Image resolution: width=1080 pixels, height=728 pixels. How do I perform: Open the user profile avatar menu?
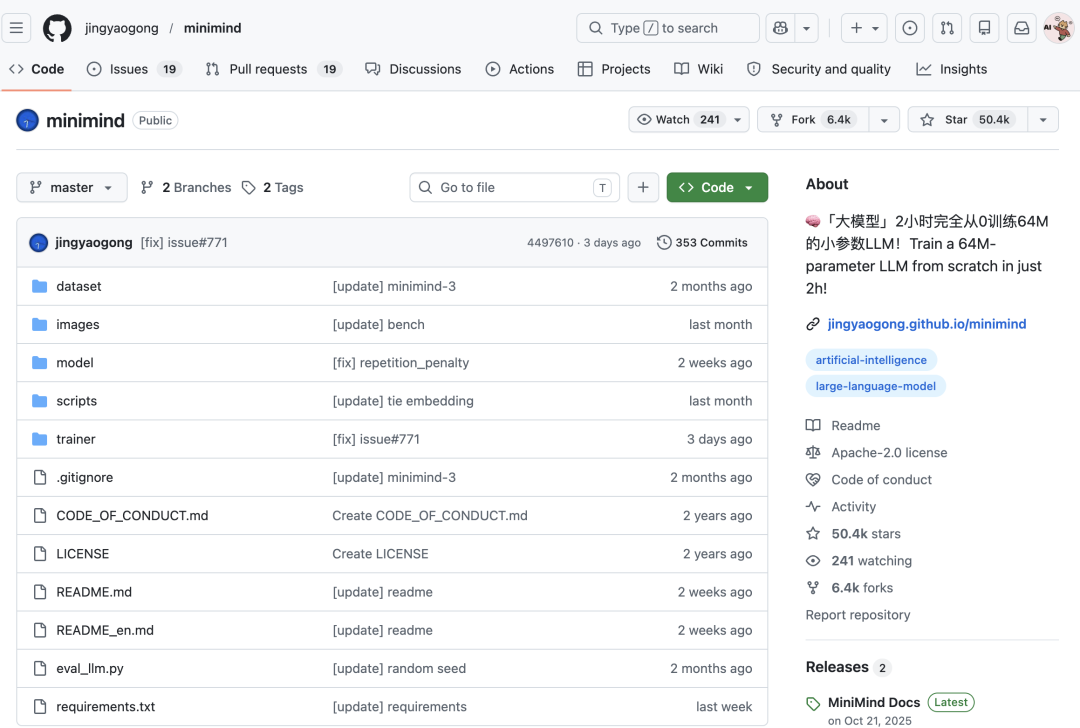coord(1059,28)
